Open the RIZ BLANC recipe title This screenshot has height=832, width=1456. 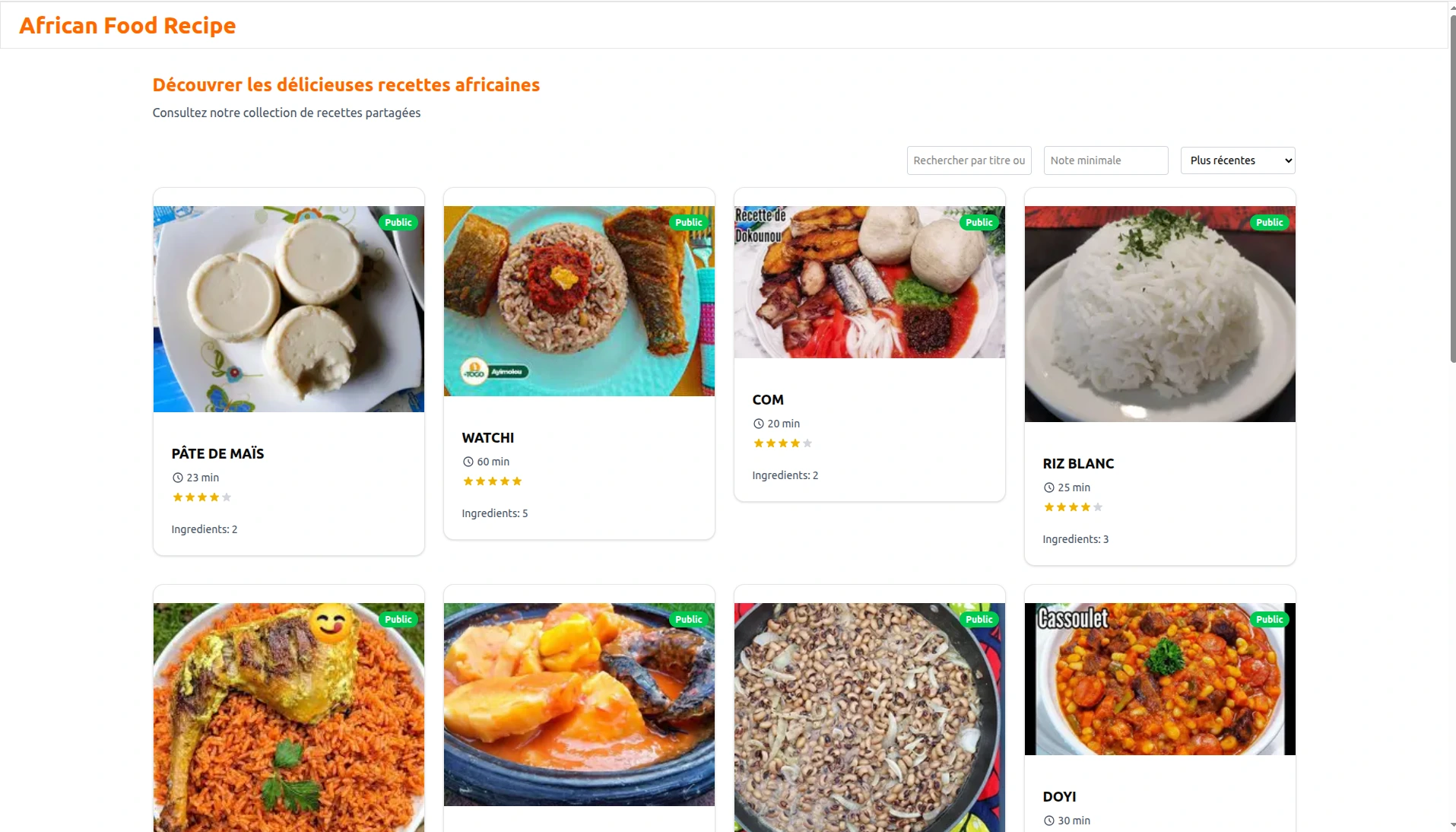point(1077,464)
